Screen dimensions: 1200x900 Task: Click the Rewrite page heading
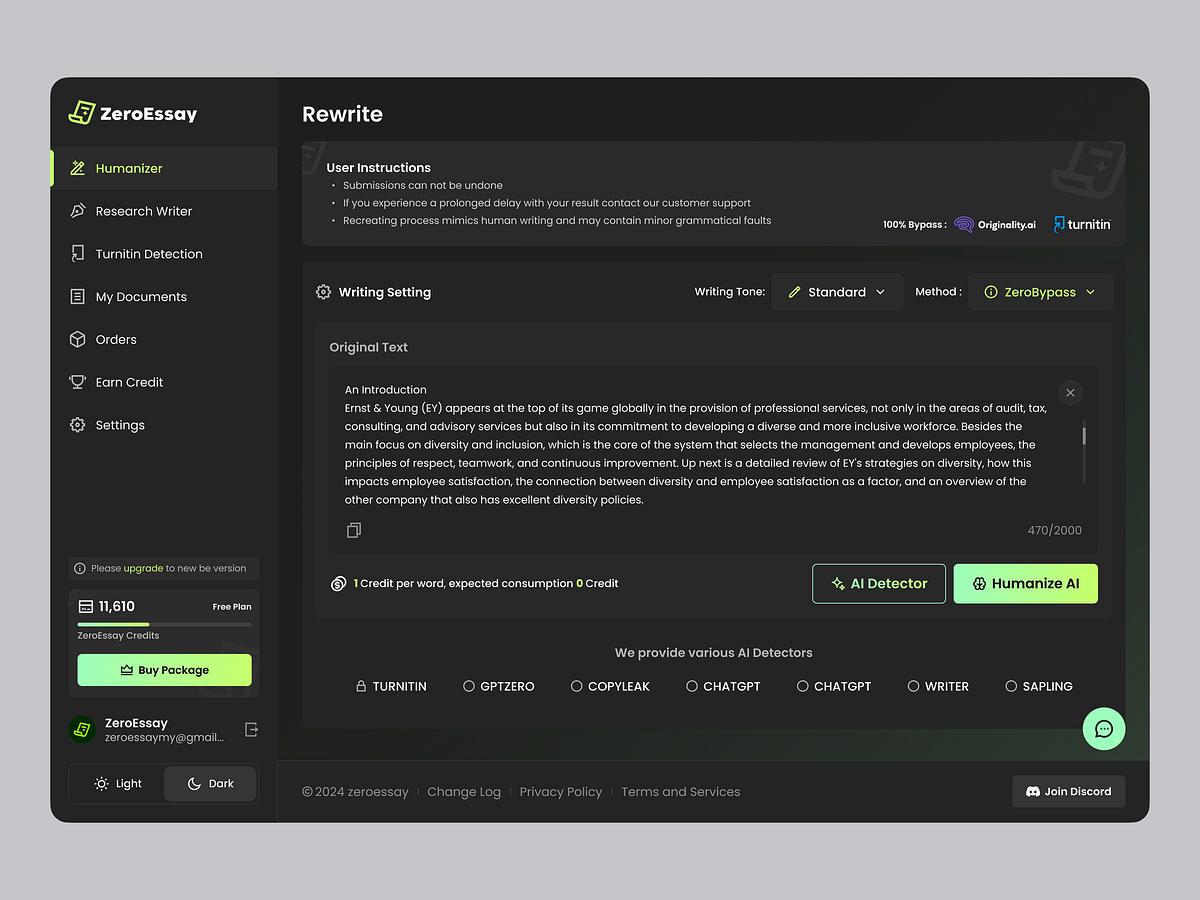(343, 114)
